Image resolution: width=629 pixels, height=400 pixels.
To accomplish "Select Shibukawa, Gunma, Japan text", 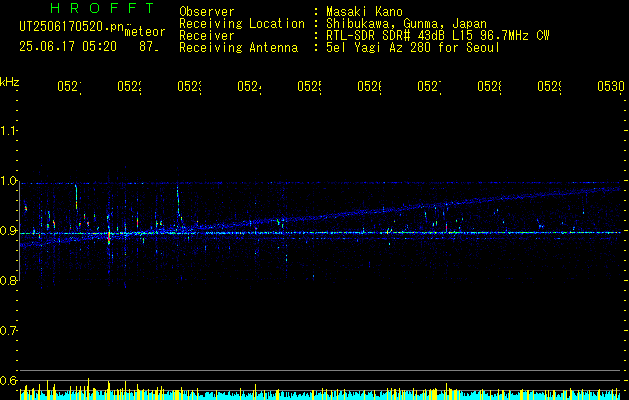I will 406,24.
